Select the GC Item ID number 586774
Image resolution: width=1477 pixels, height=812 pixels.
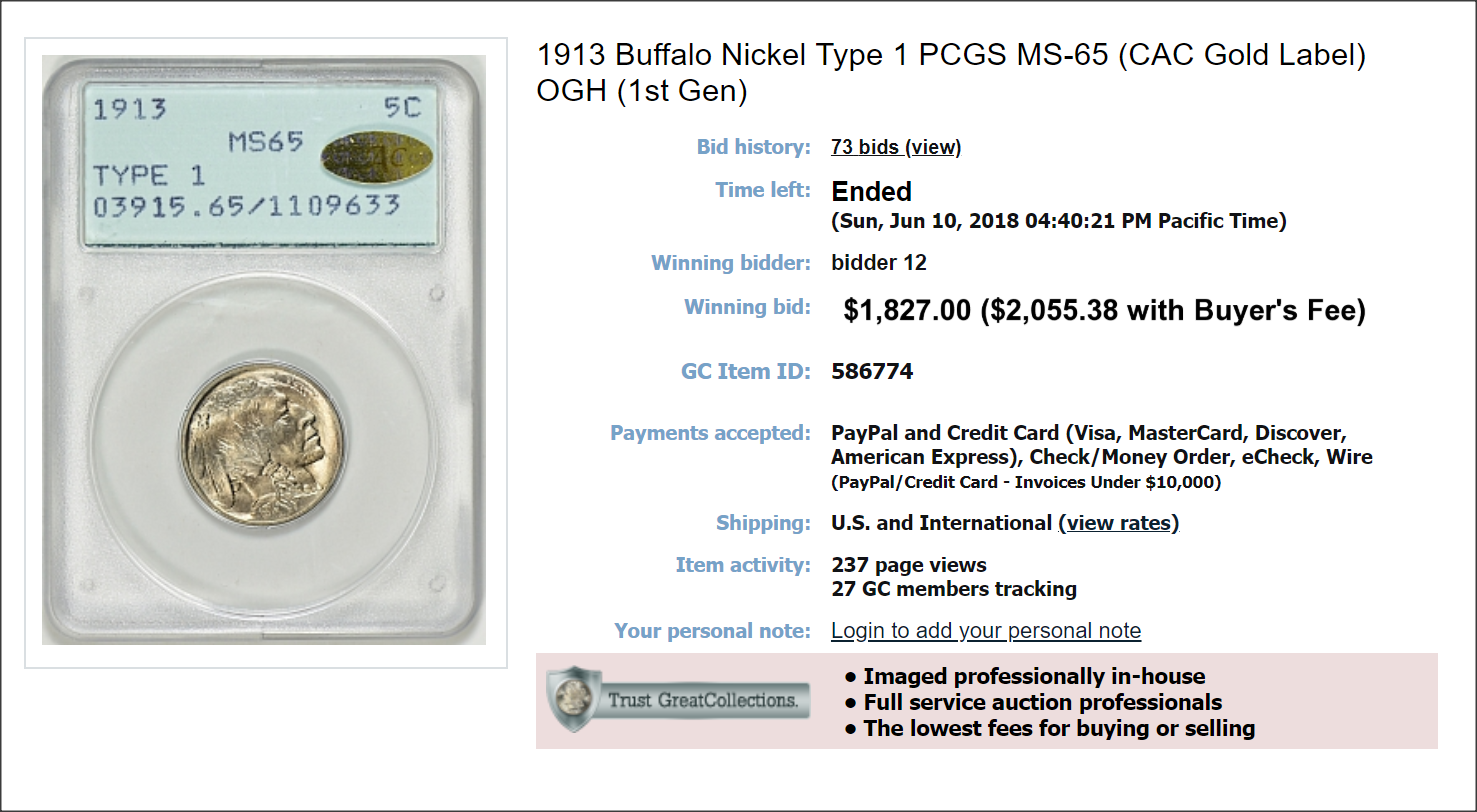tap(872, 372)
